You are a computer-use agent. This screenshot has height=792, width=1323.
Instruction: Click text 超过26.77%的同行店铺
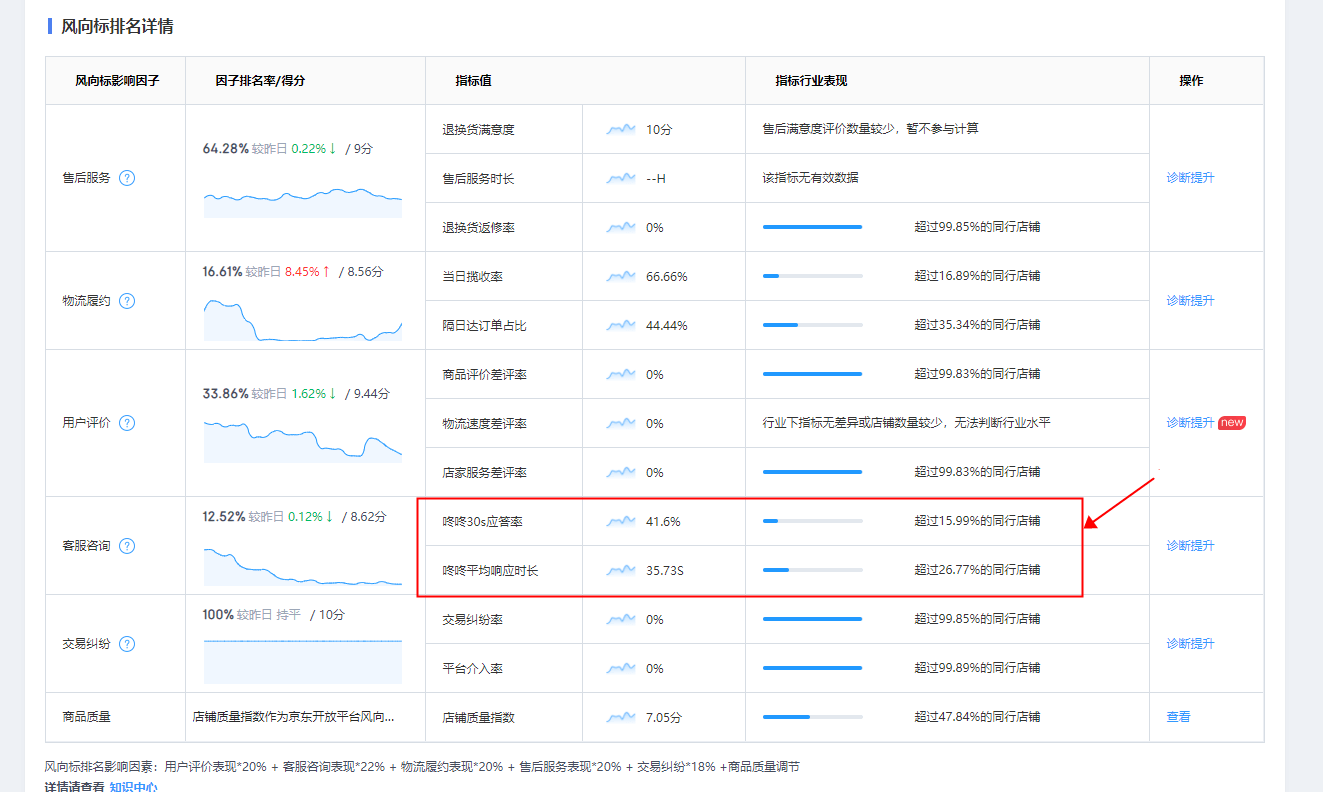point(977,570)
